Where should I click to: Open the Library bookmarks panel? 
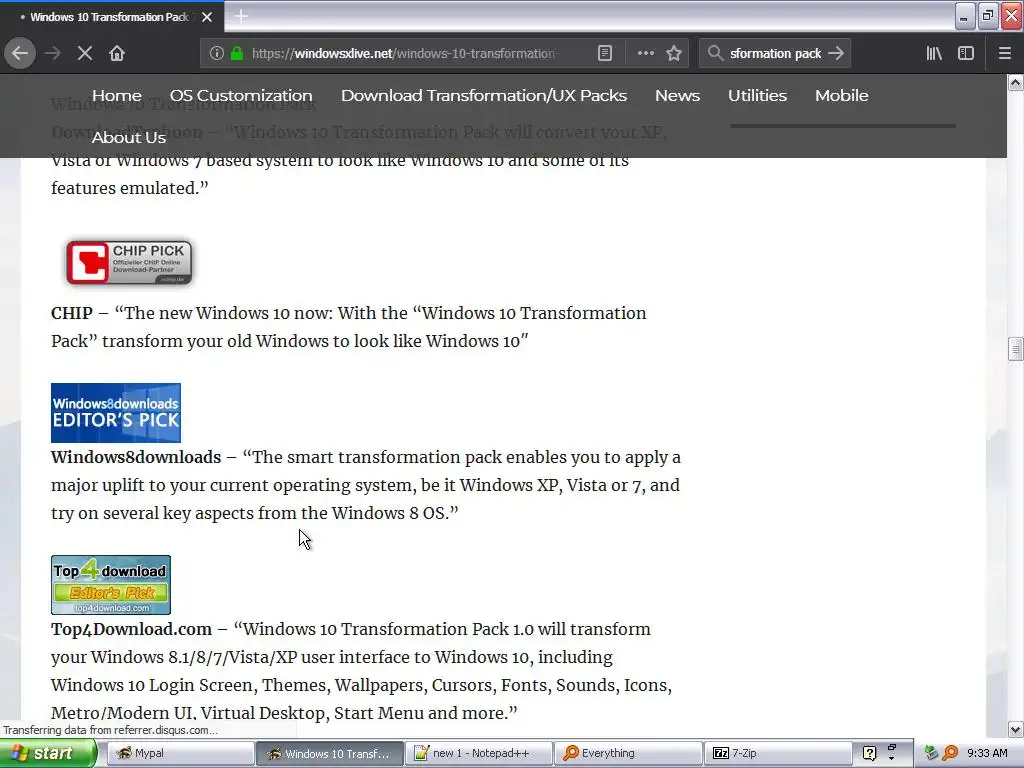(x=934, y=53)
